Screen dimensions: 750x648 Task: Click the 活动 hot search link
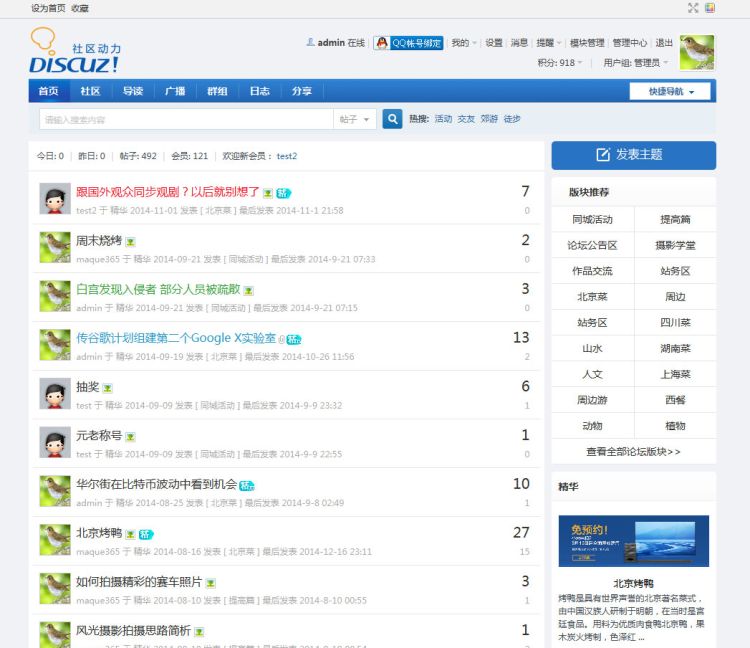[x=443, y=119]
